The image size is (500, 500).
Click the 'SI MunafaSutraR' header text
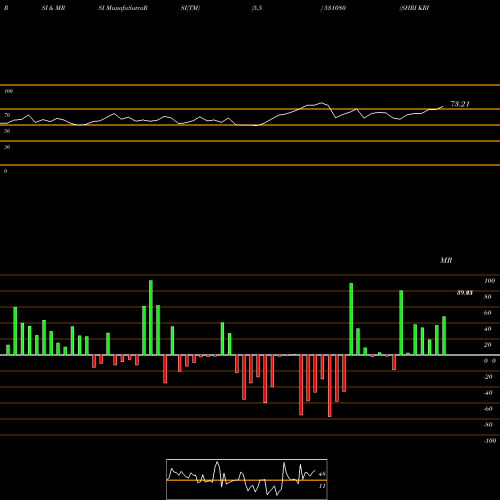(123, 8)
